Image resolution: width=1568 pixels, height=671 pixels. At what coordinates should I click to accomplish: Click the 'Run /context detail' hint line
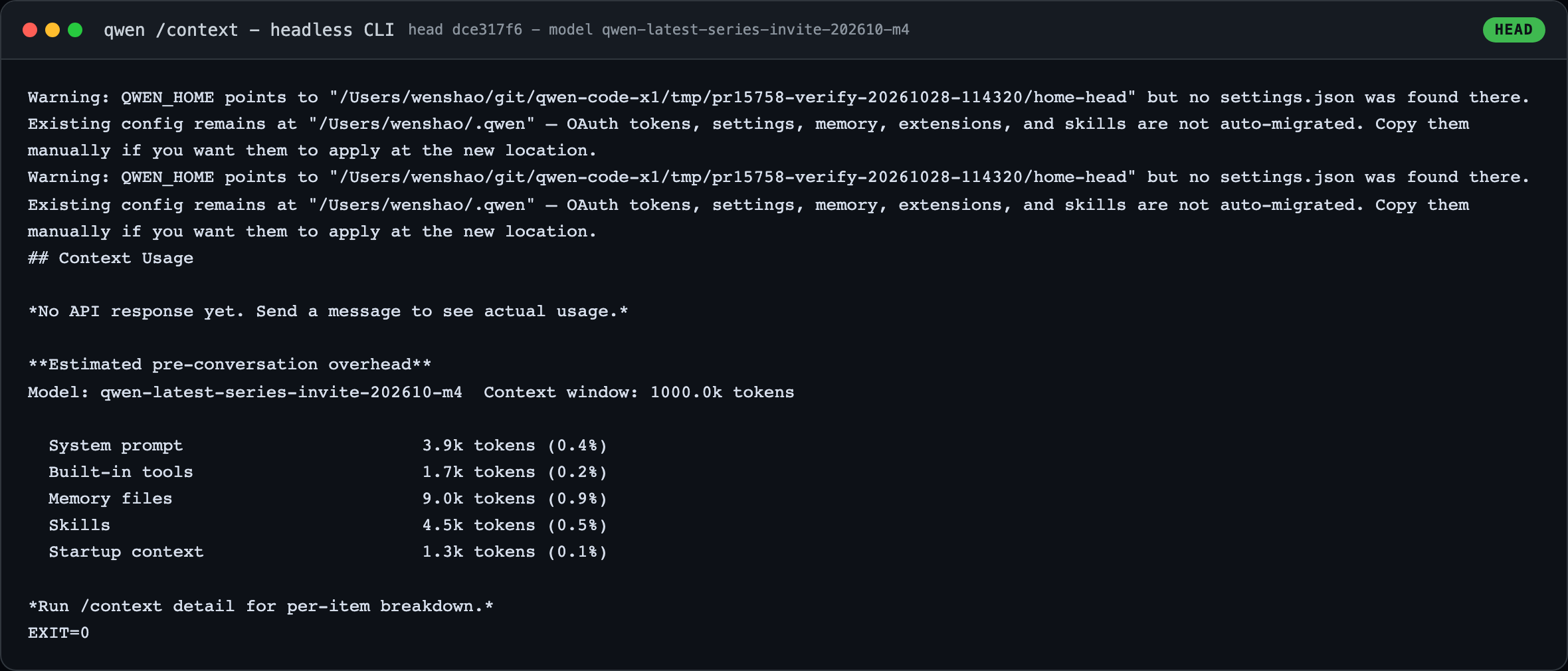(261, 607)
